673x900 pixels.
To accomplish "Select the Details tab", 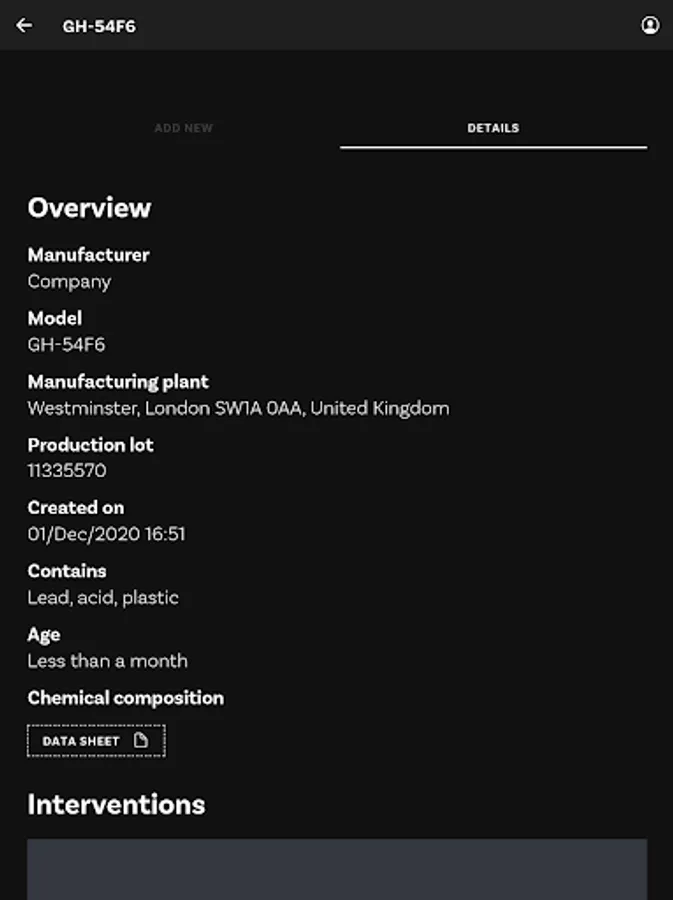I will (x=493, y=128).
